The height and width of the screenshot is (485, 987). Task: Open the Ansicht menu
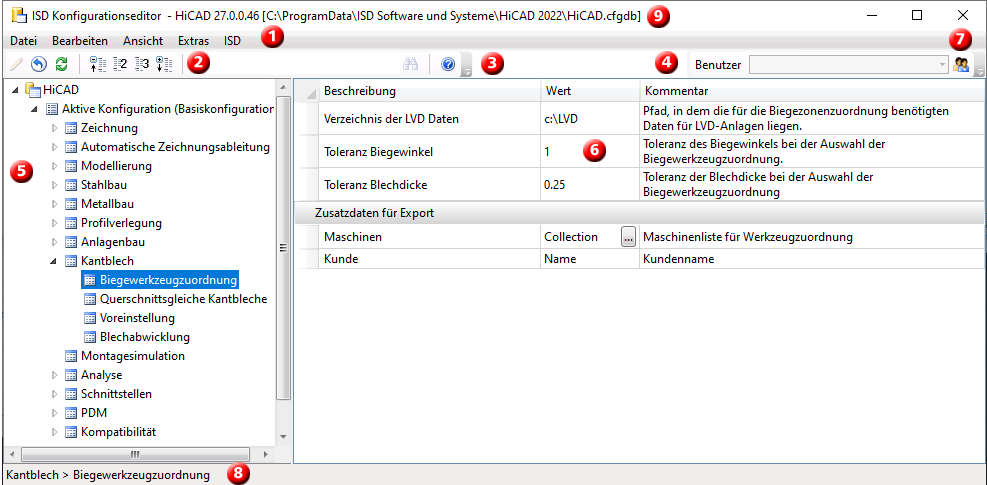tap(143, 41)
